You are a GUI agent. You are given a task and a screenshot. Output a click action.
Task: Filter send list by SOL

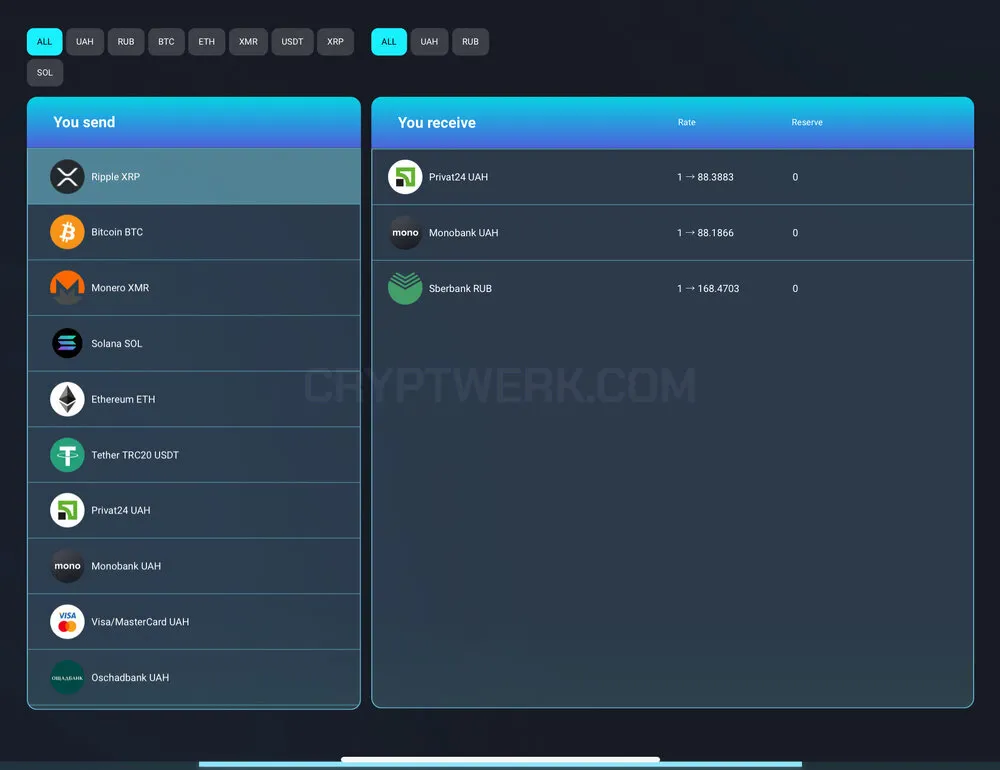45,73
